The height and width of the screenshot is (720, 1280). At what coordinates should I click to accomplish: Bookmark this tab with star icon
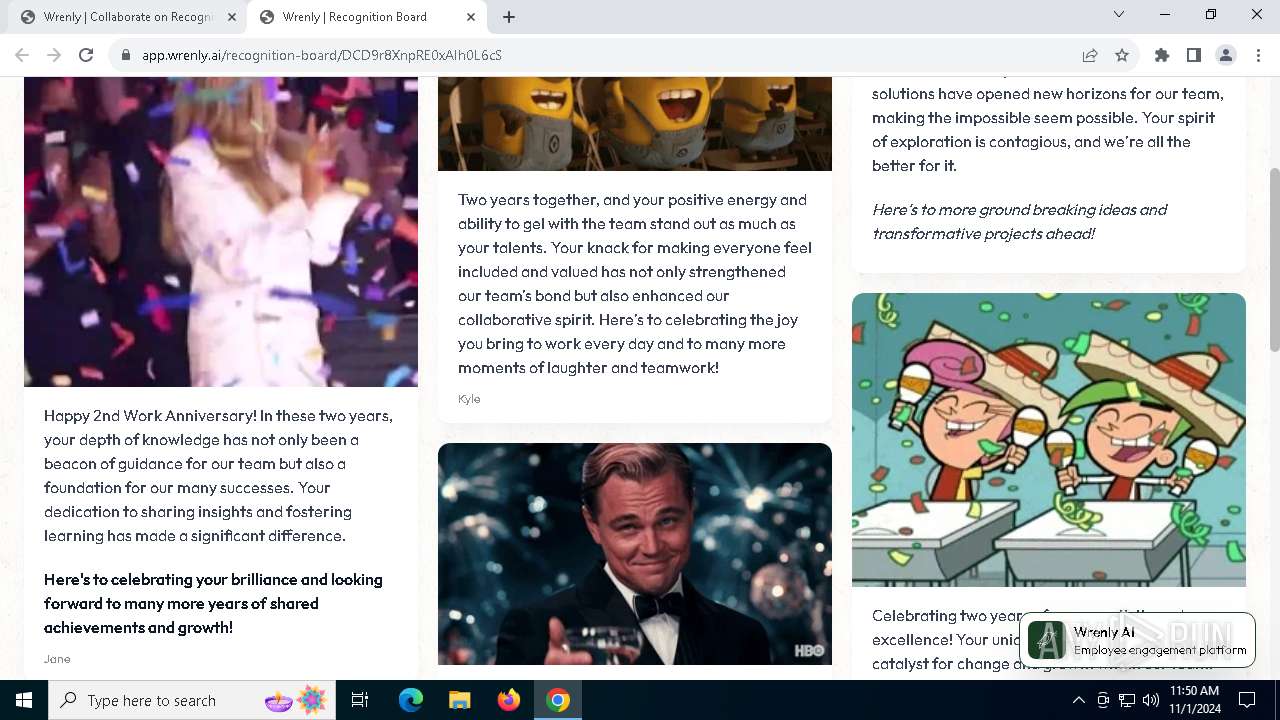click(x=1122, y=55)
